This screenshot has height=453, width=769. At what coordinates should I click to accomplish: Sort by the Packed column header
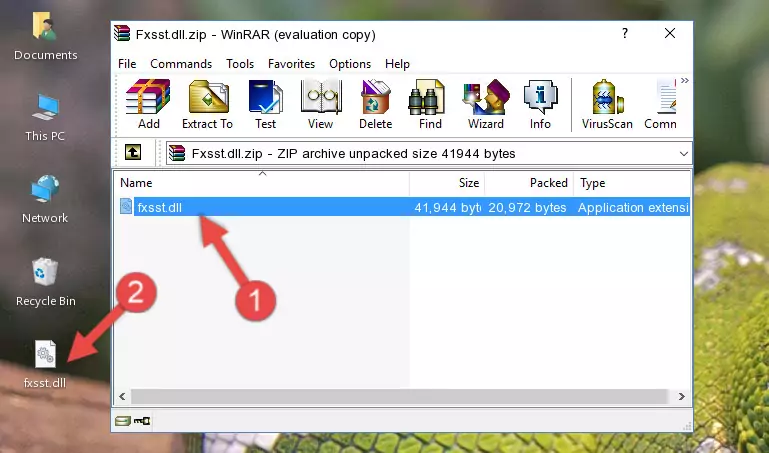point(529,183)
